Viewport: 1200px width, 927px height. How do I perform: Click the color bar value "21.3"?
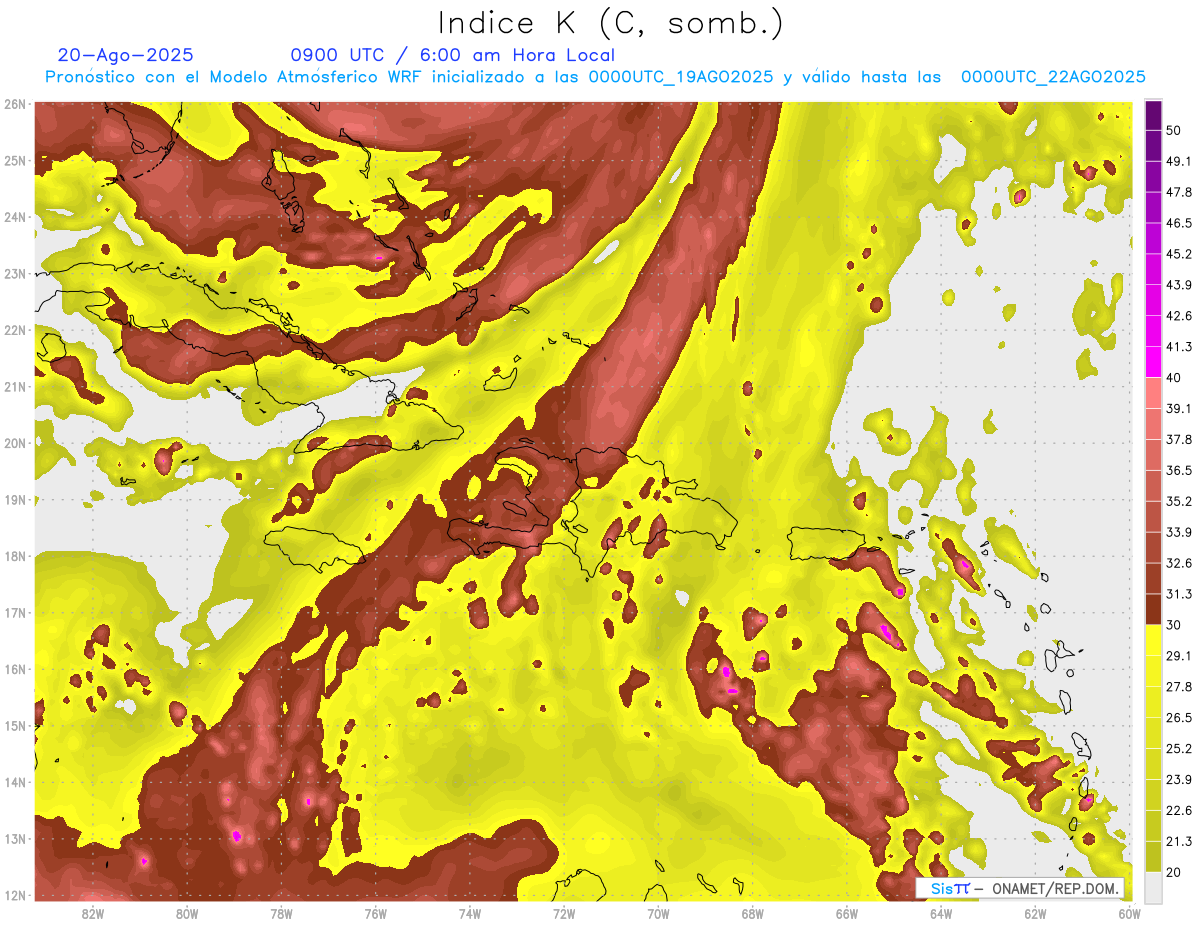click(1179, 841)
